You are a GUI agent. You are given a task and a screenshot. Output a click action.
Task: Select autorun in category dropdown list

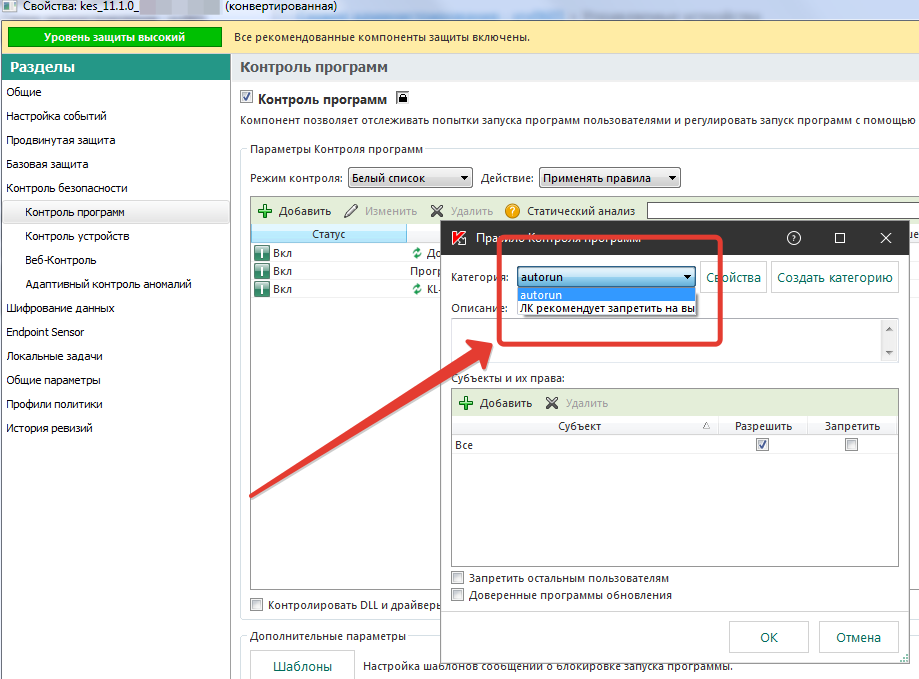click(x=607, y=295)
